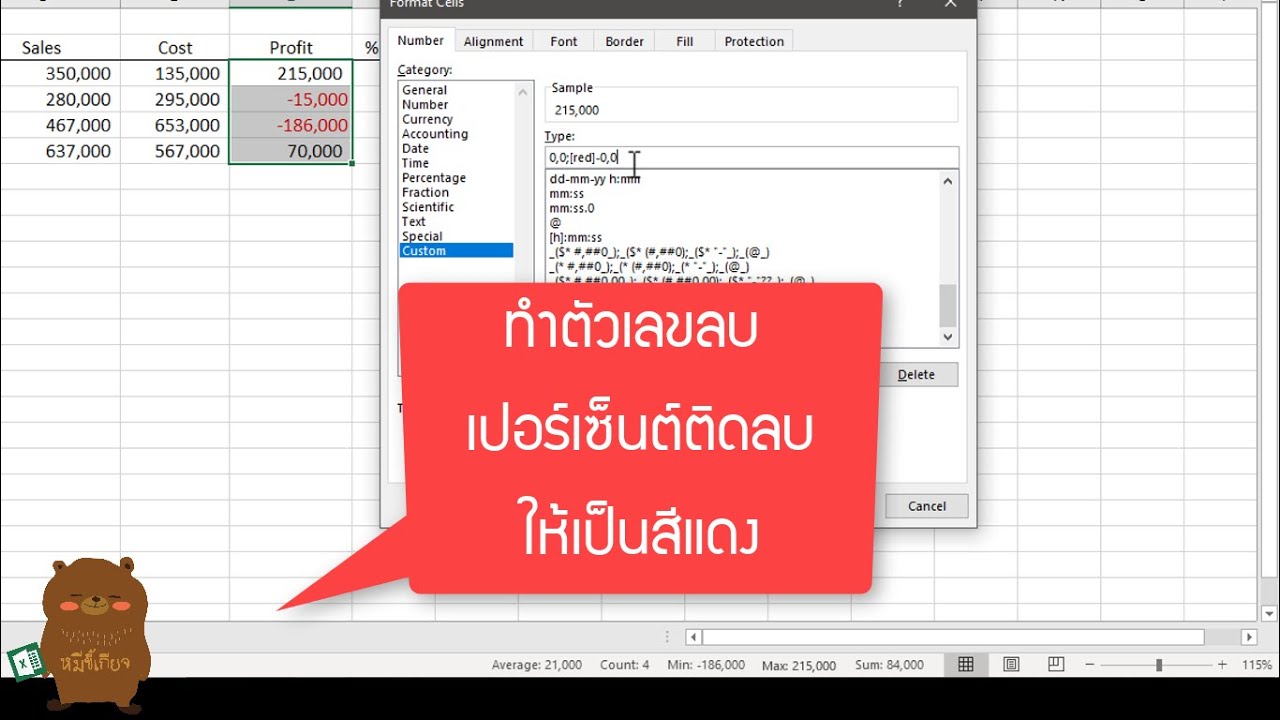Click zoom out minus button
Screen dimensions: 1280x720
click(1090, 664)
